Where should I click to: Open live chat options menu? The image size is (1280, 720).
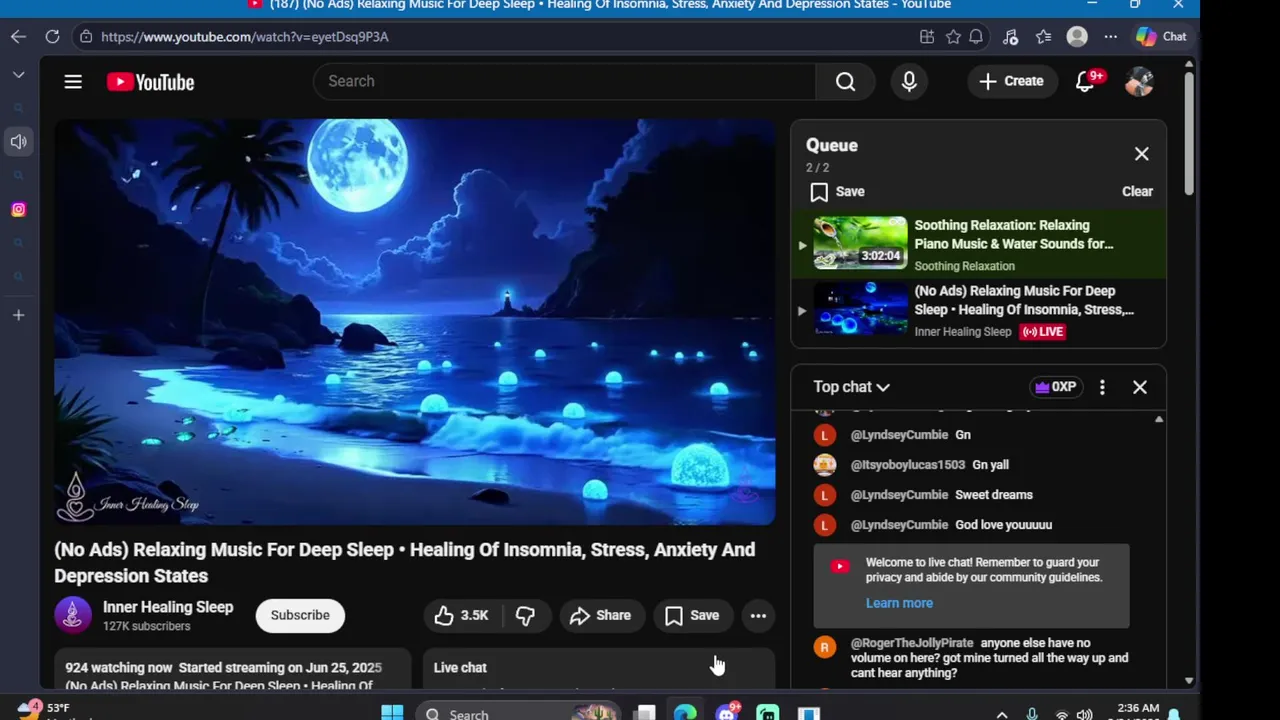[1102, 387]
